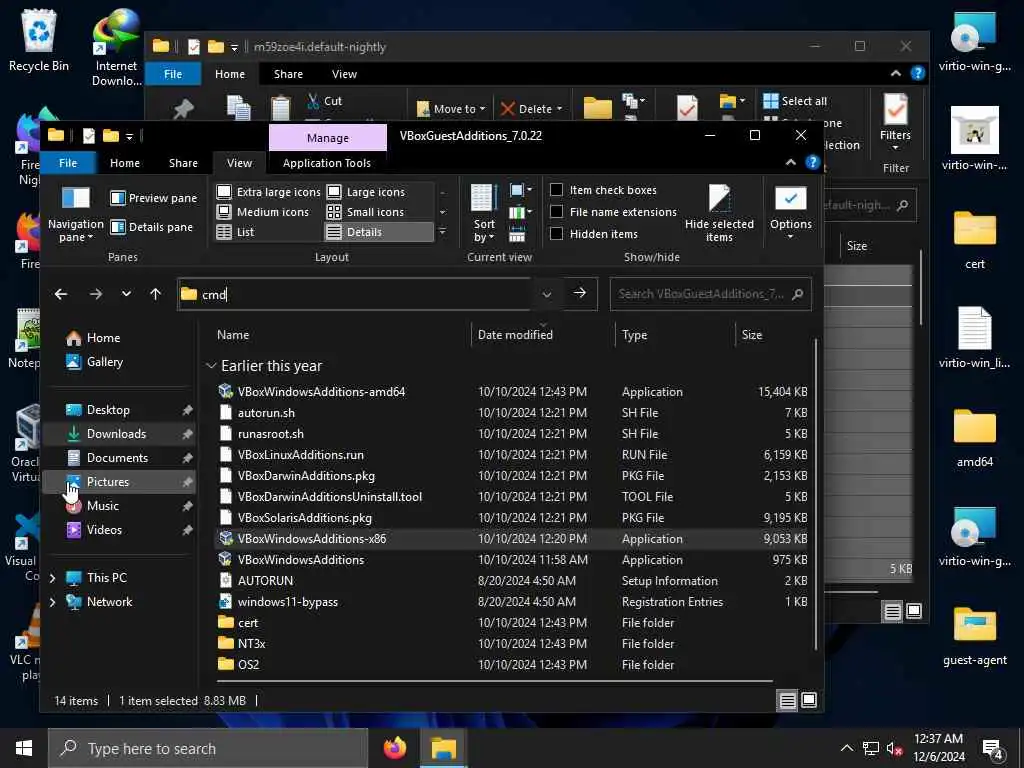Open the muted volume tray icon
This screenshot has height=768, width=1024.
[x=893, y=748]
